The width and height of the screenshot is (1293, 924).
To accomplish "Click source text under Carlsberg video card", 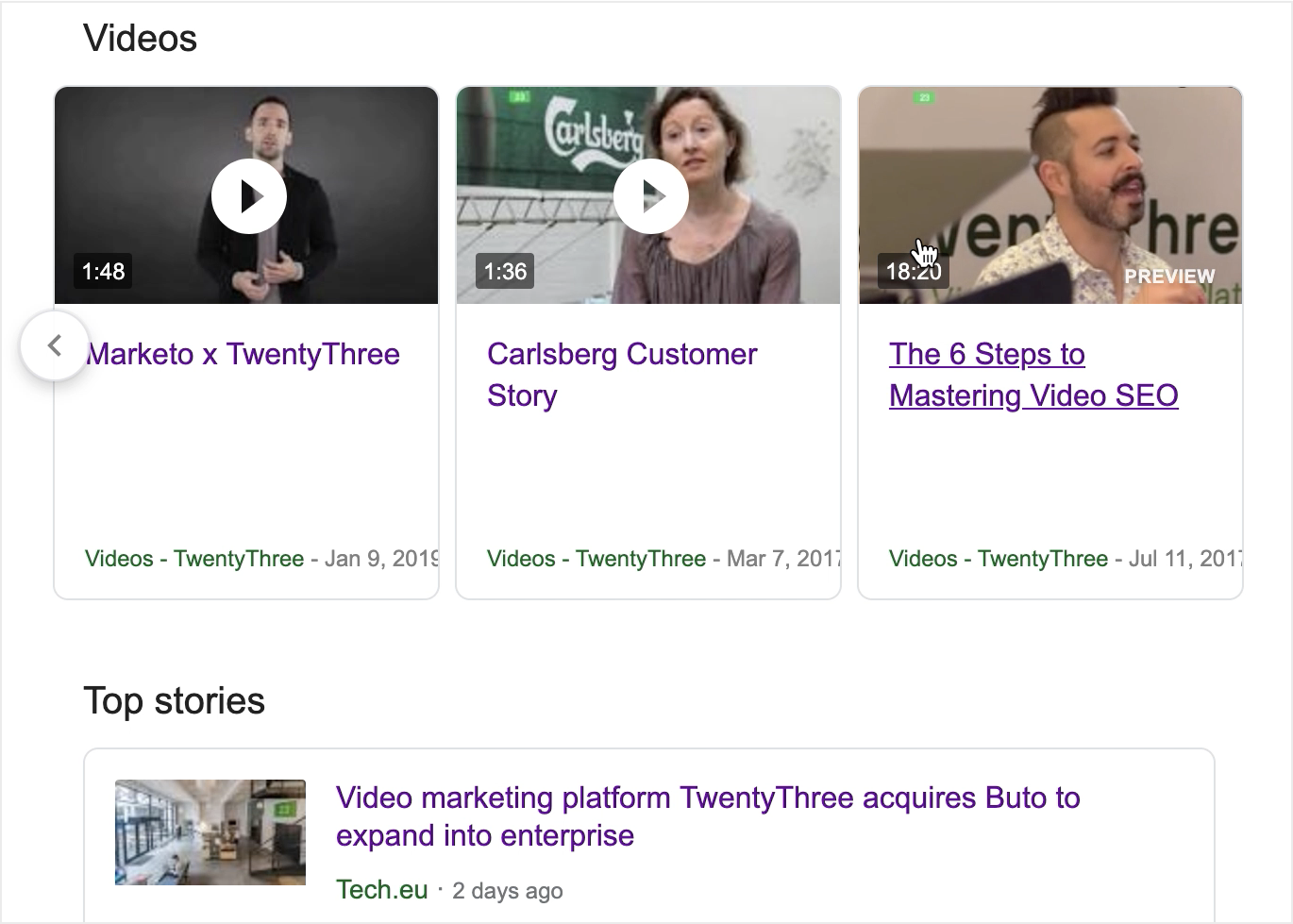I will 596,559.
